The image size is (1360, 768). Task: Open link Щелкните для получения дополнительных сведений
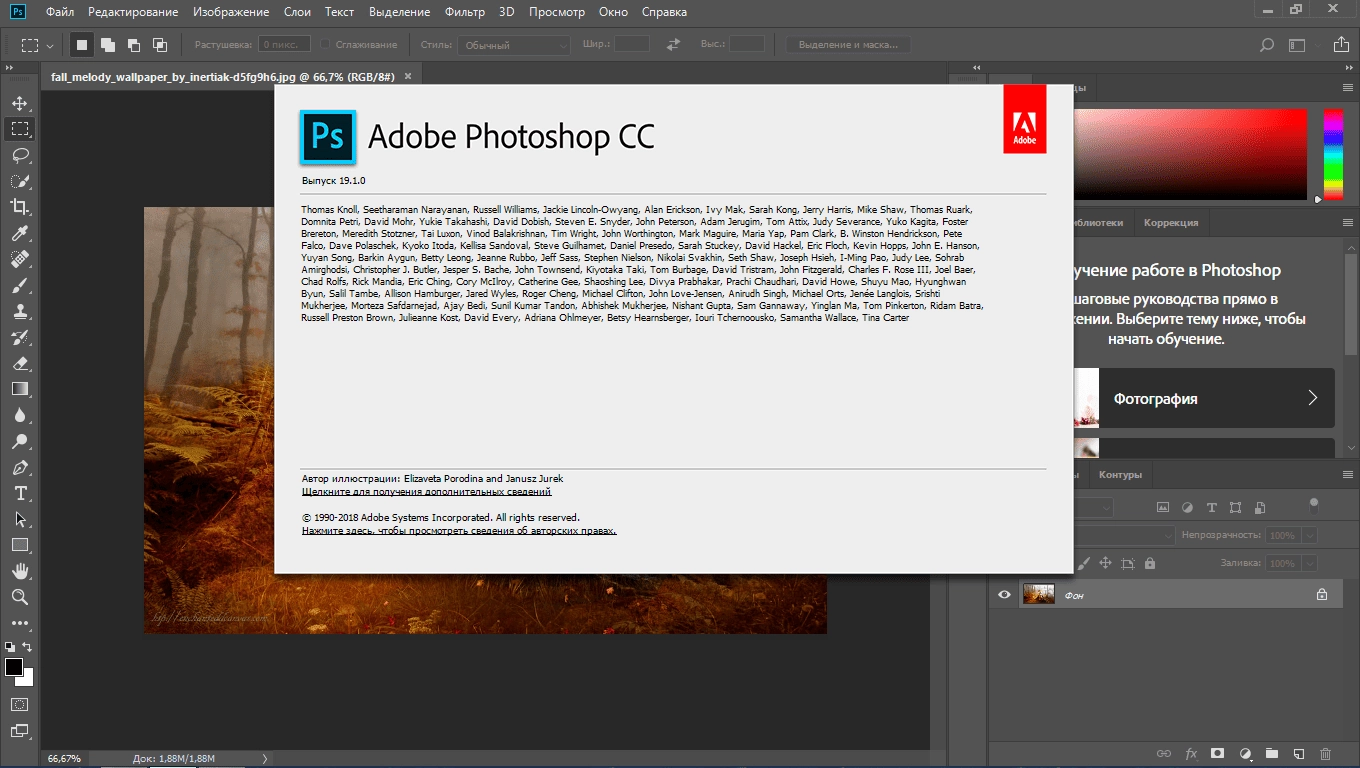[426, 492]
